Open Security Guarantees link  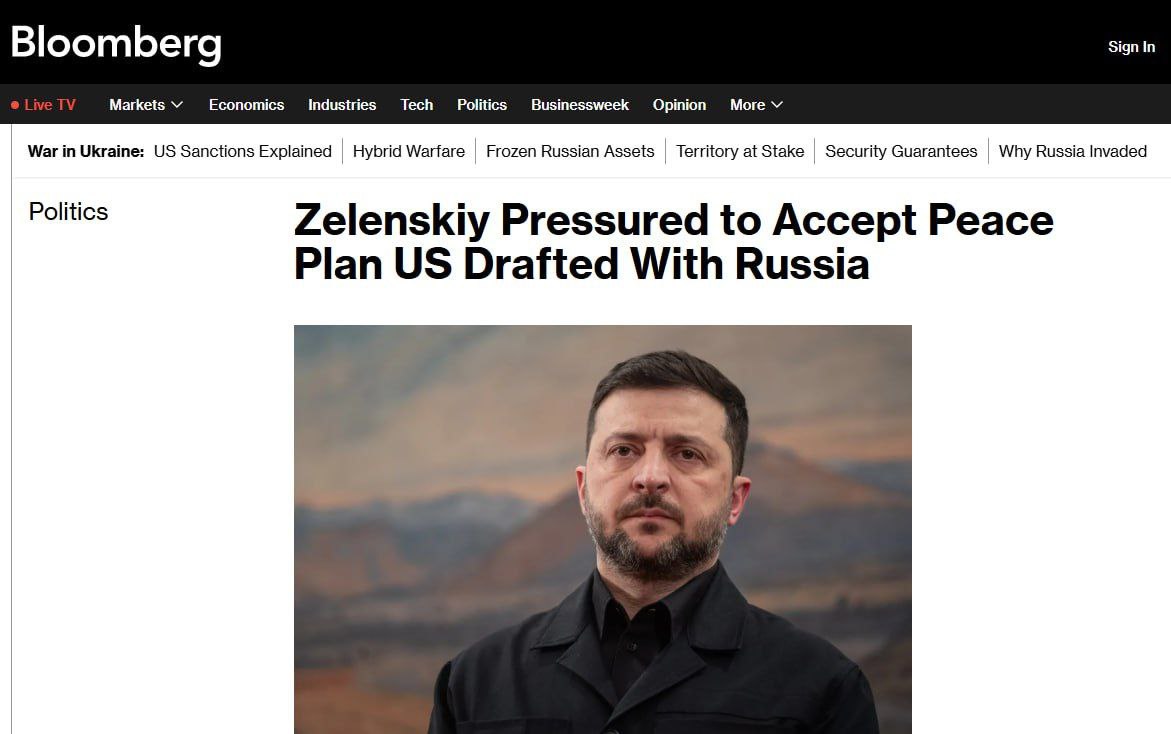(901, 151)
